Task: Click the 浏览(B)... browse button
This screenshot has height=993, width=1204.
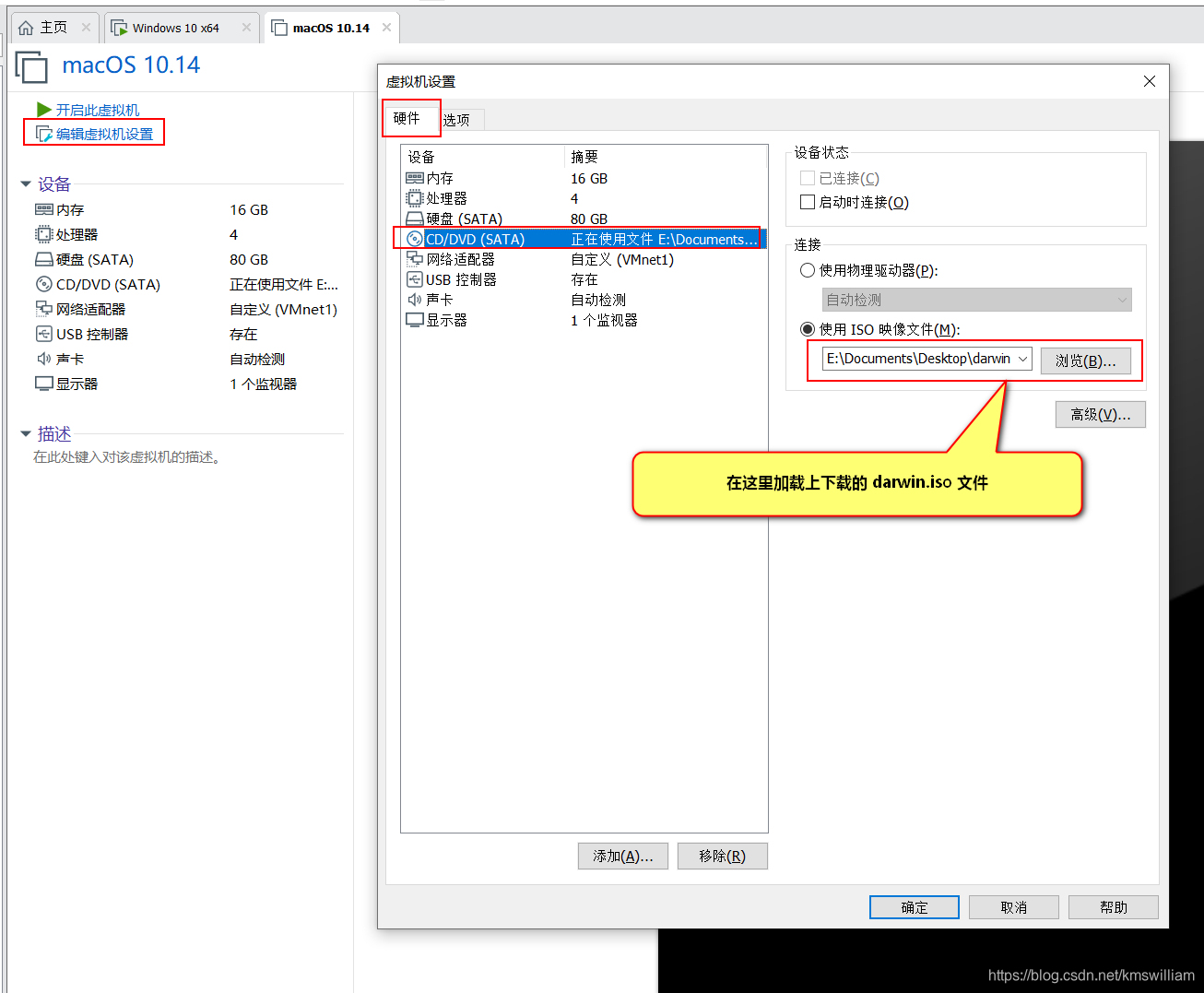Action: point(1086,361)
